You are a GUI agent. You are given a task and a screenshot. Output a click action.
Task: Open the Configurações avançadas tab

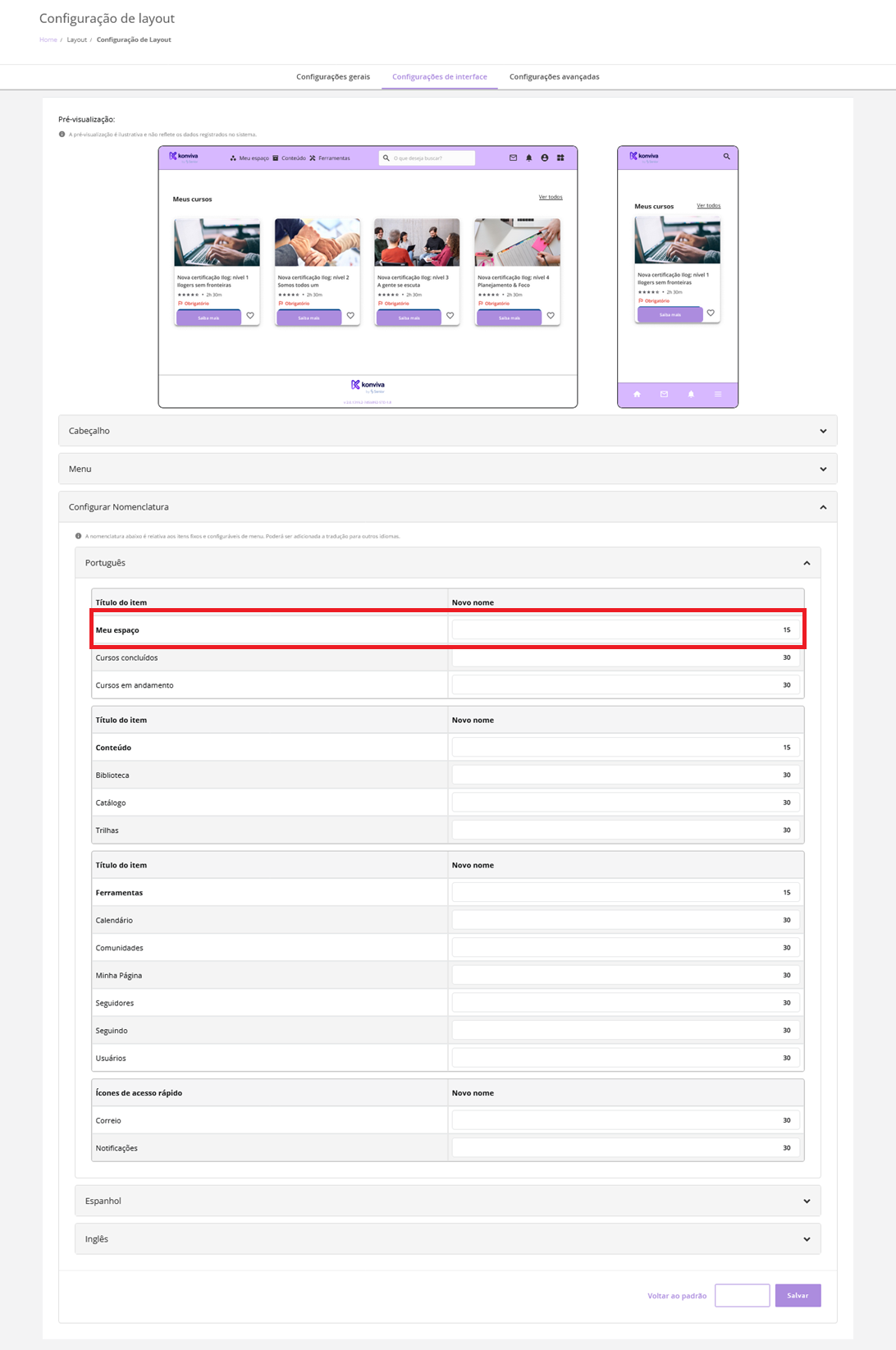[x=554, y=77]
